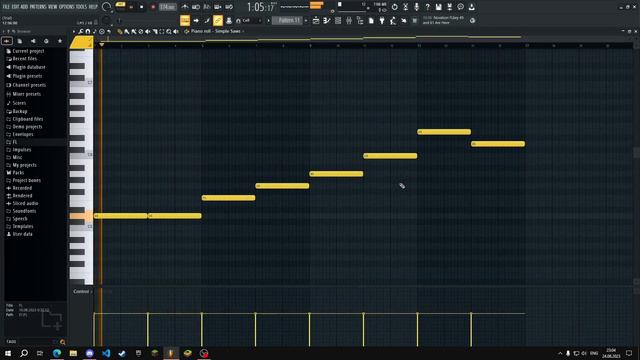Open the OPTIONS menu
Viewport: 640px width, 360px height.
tap(67, 7)
